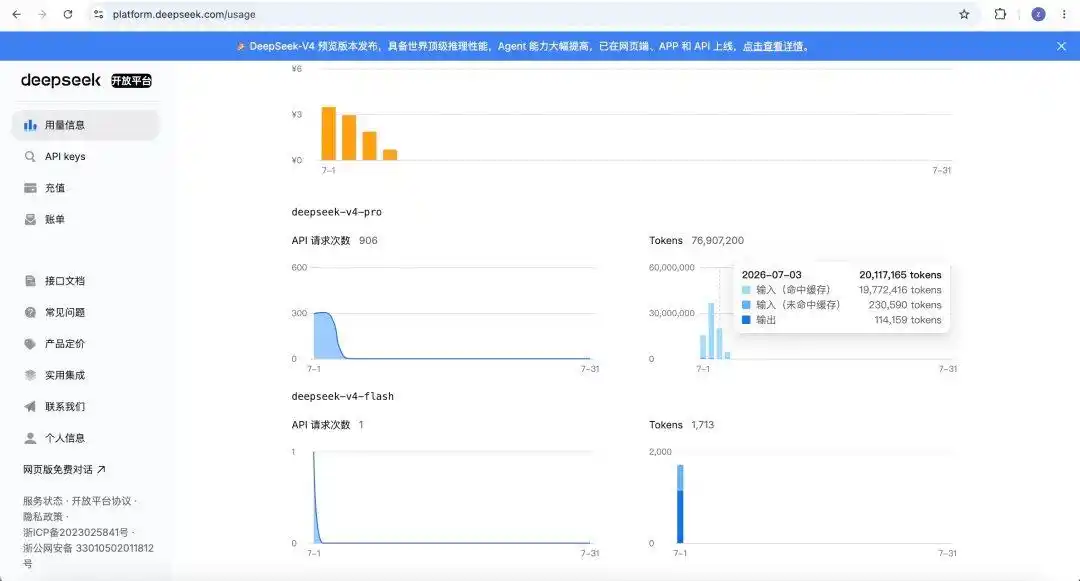Click the deepseek-v4-flash heading
Image resolution: width=1080 pixels, height=581 pixels.
pos(342,397)
